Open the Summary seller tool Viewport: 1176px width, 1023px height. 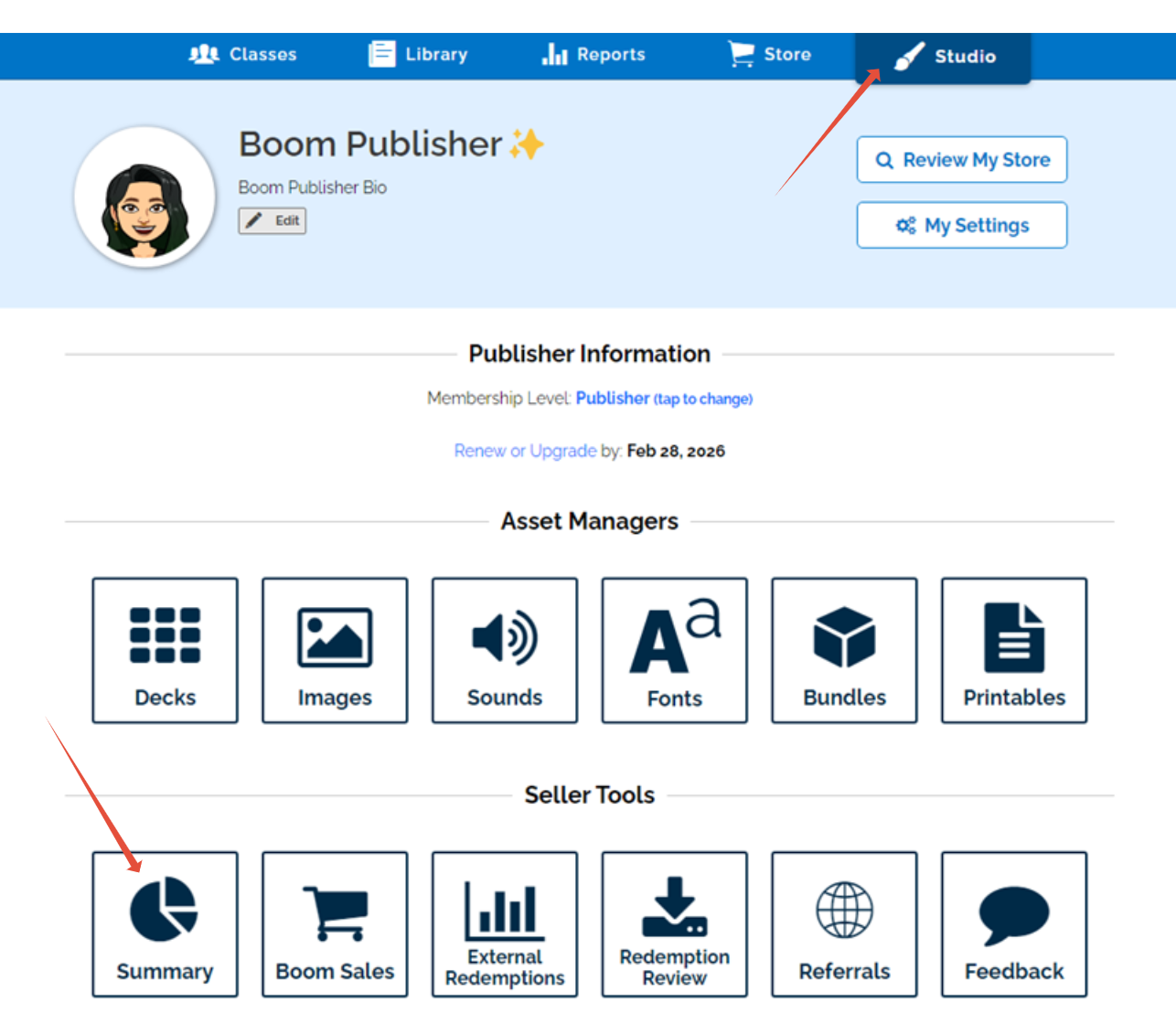tap(165, 924)
